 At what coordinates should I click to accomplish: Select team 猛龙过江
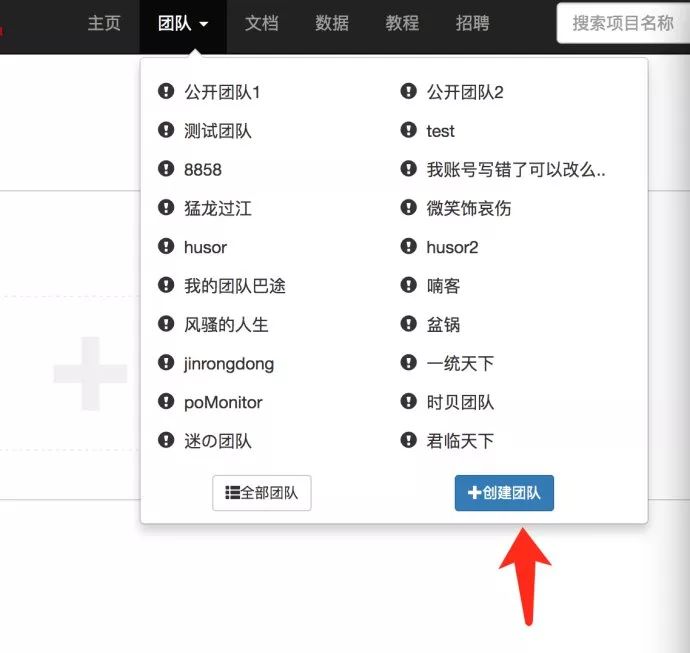tap(218, 208)
